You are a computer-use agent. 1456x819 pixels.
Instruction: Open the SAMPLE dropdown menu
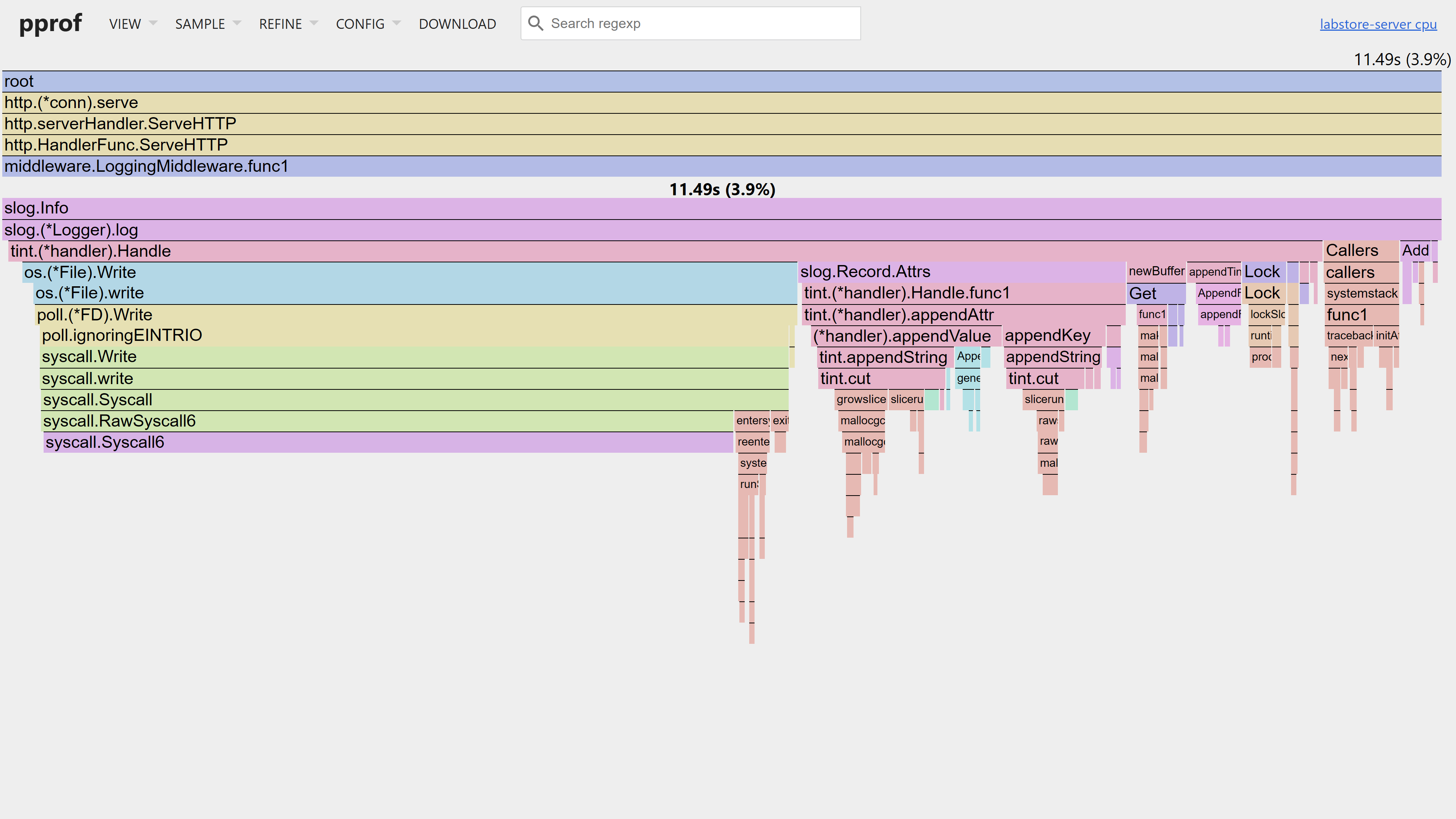(x=200, y=24)
